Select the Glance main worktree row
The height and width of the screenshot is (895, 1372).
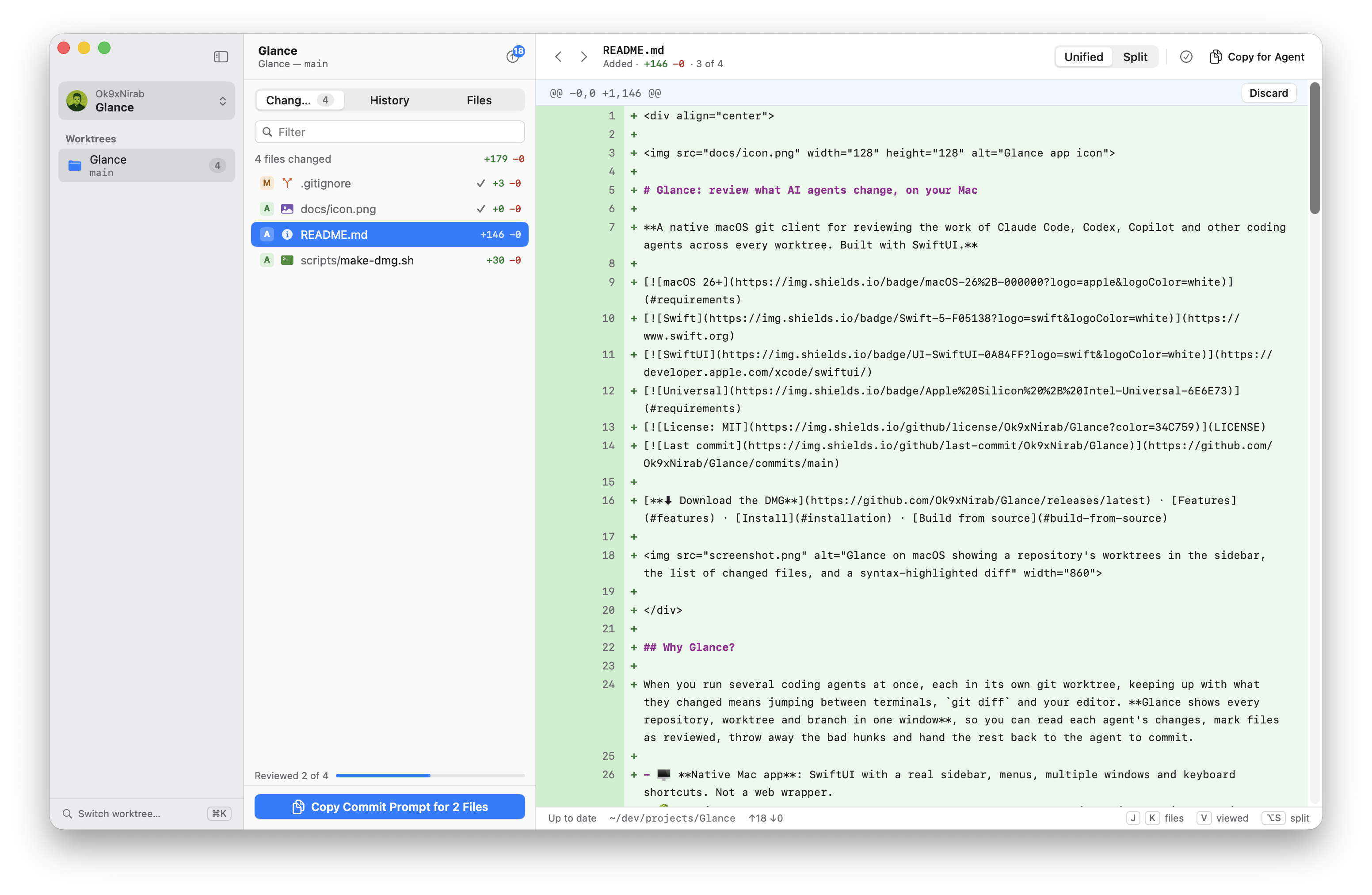146,165
